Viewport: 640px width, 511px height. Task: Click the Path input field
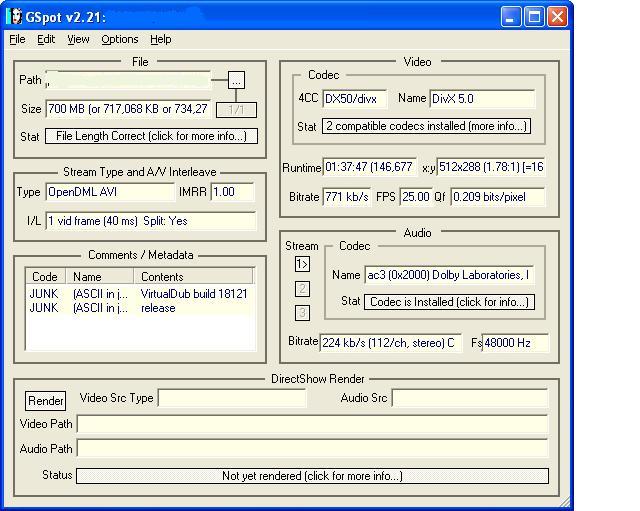128,80
